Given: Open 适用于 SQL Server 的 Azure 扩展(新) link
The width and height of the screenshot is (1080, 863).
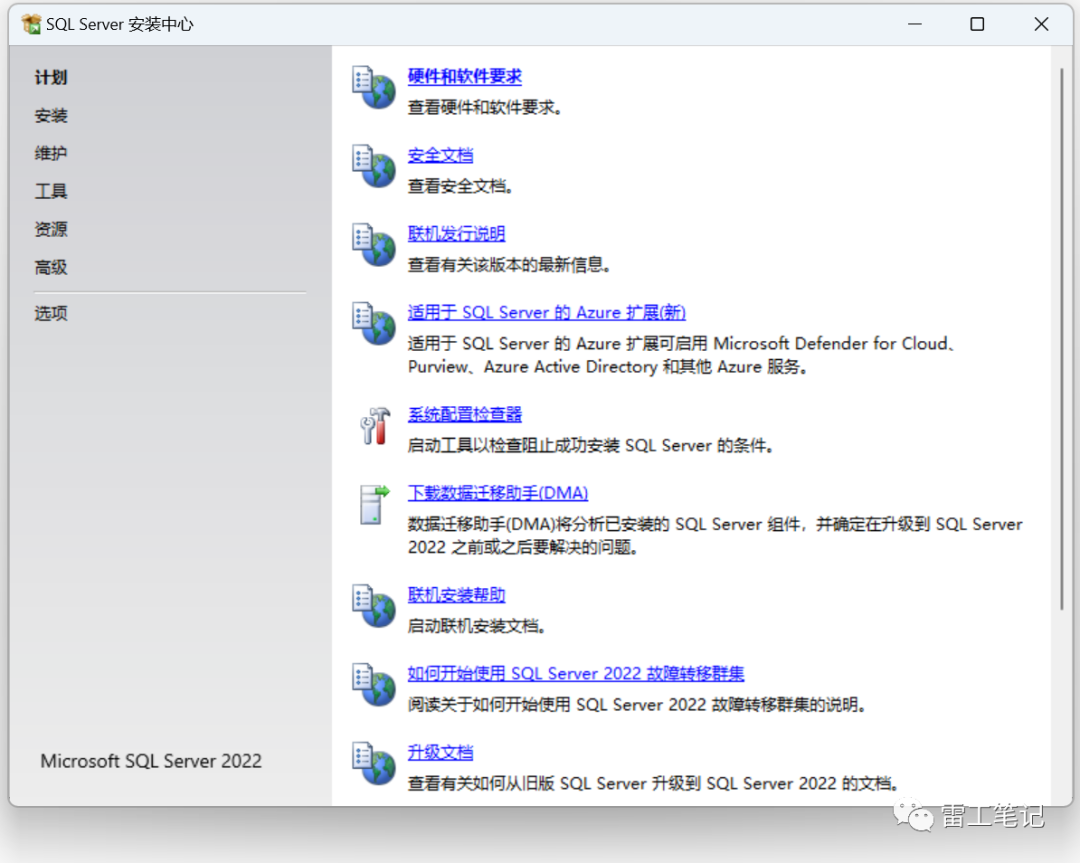Looking at the screenshot, I should click(x=546, y=312).
